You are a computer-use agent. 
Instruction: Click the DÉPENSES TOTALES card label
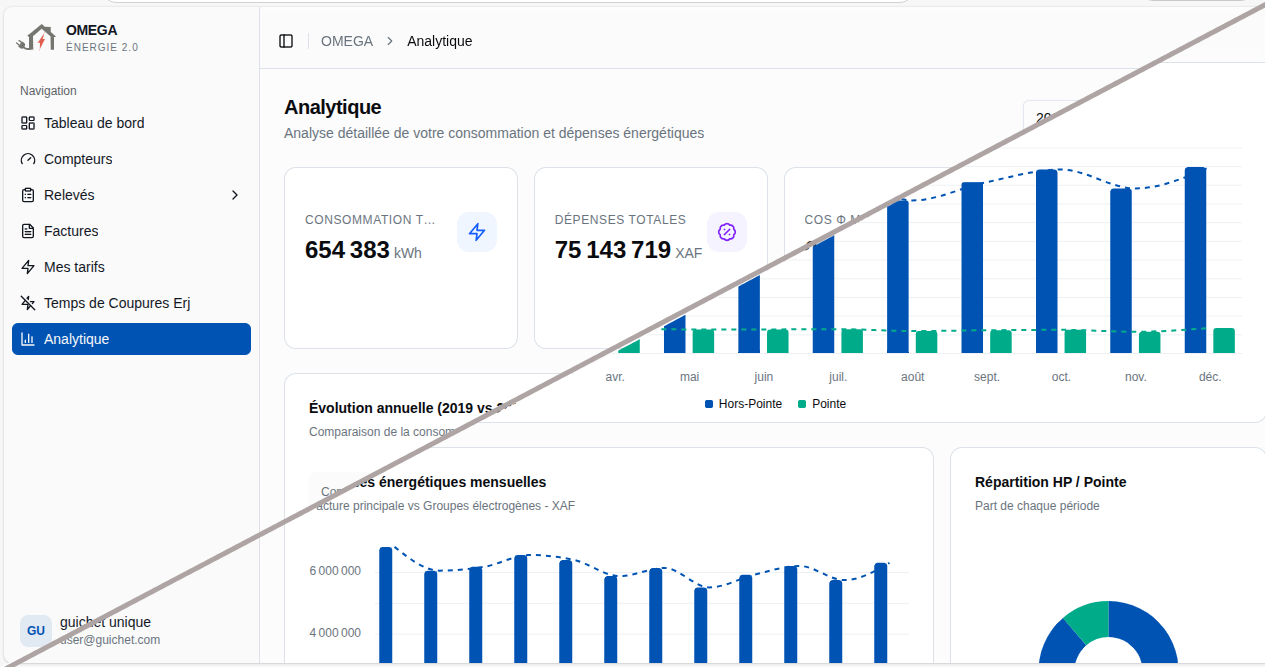[x=620, y=219]
